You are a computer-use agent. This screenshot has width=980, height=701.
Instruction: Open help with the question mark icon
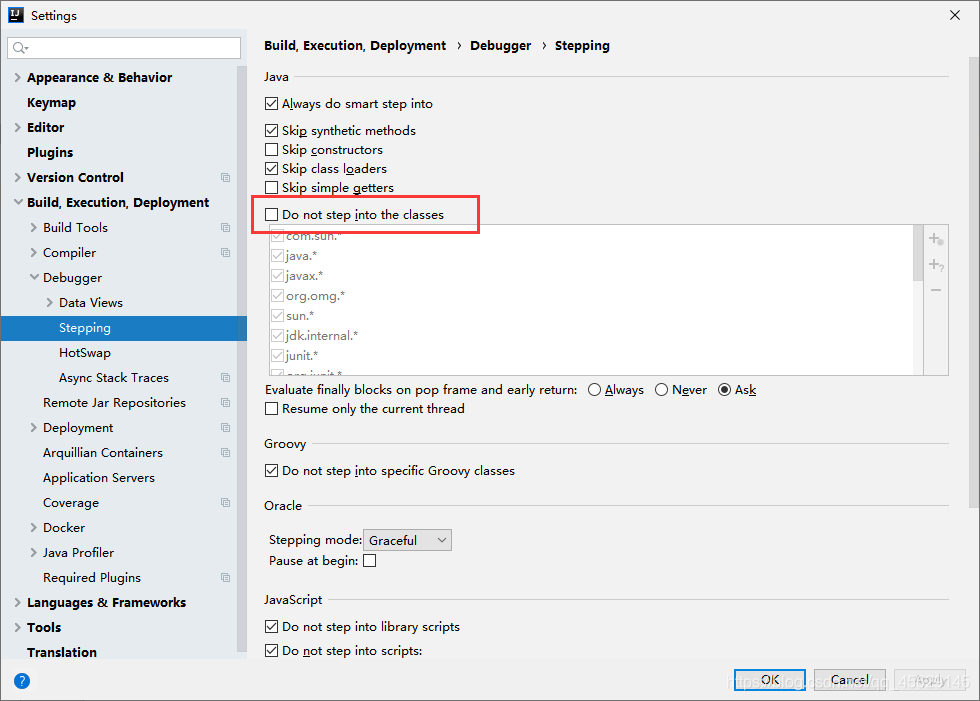[22, 681]
